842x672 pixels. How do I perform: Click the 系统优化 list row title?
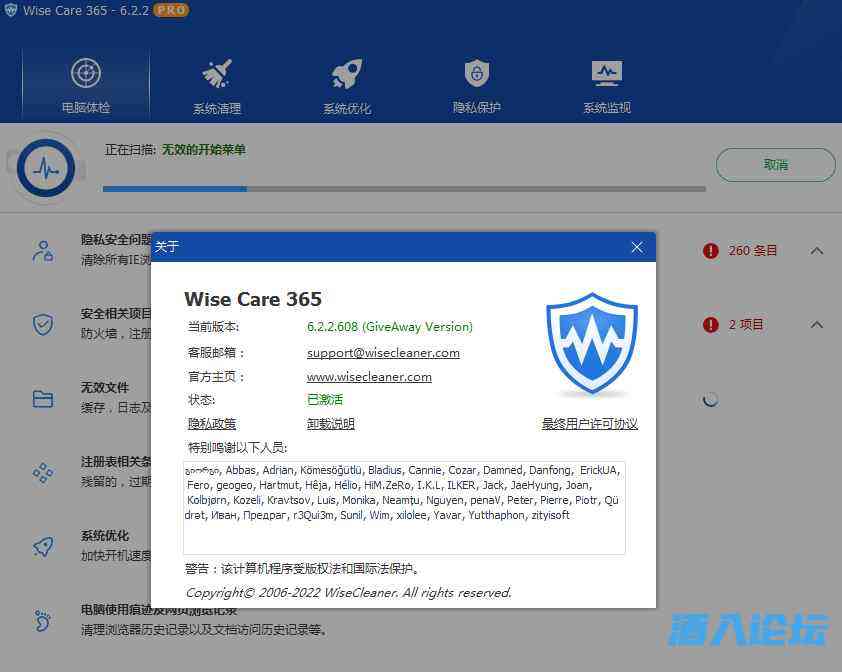point(105,536)
